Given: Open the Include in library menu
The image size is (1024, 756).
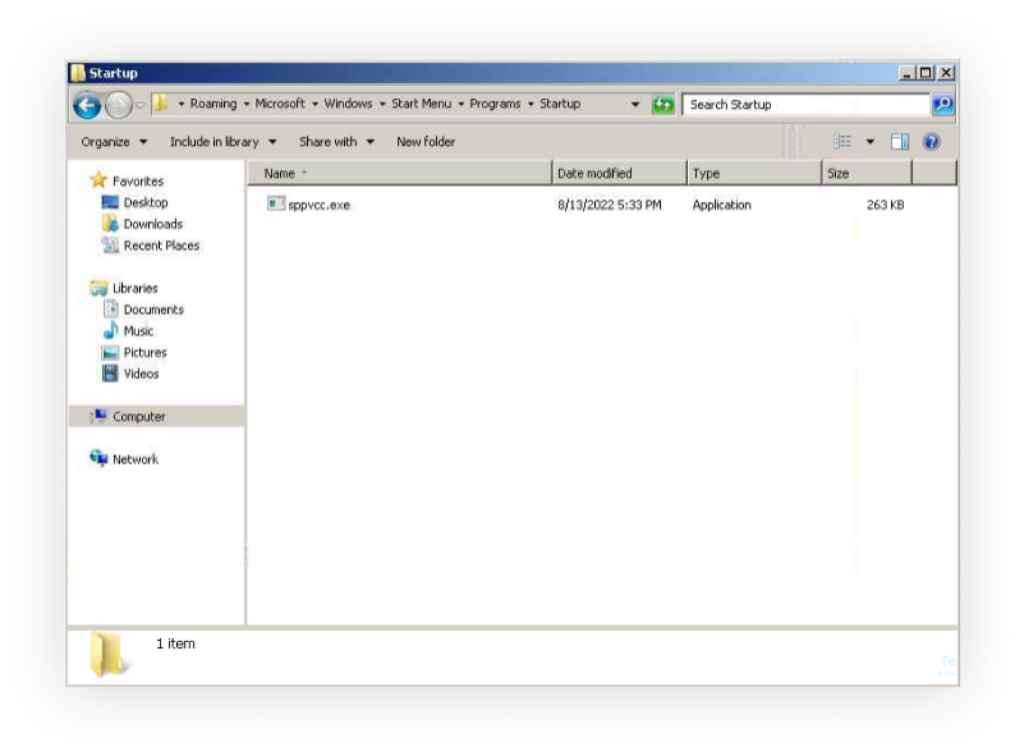Looking at the screenshot, I should pyautogui.click(x=223, y=142).
